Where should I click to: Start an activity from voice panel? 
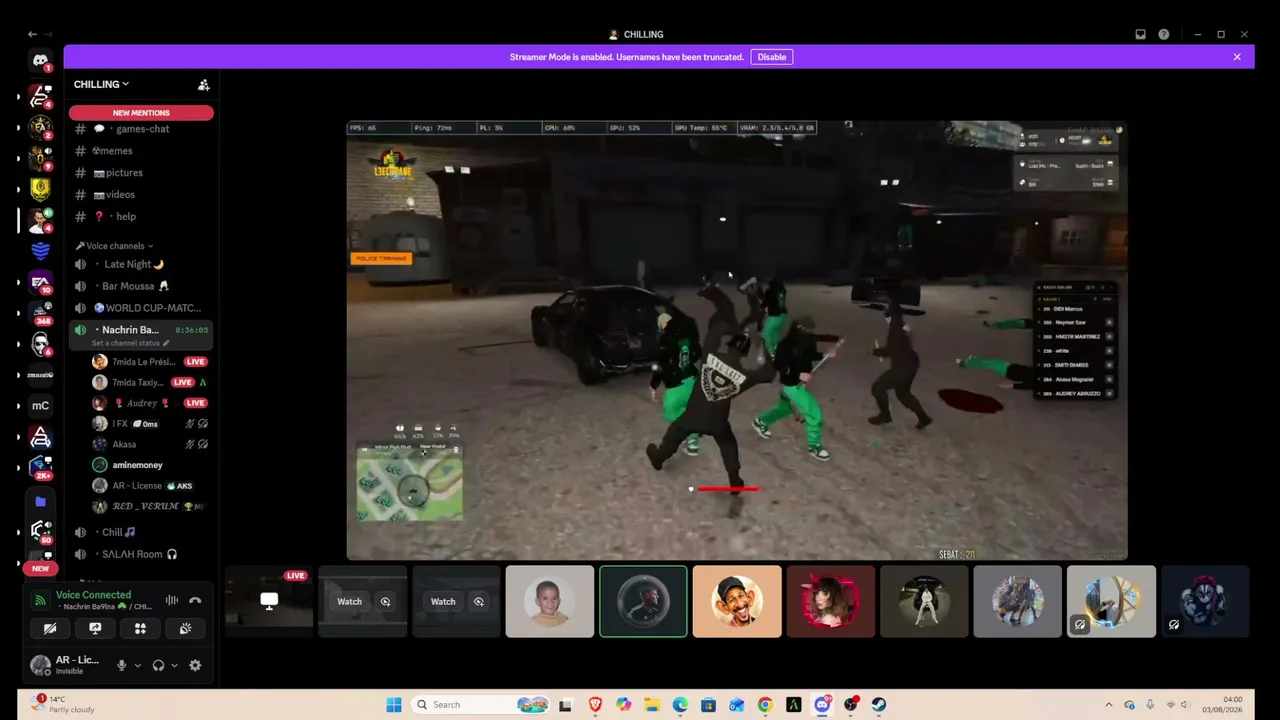(140, 628)
